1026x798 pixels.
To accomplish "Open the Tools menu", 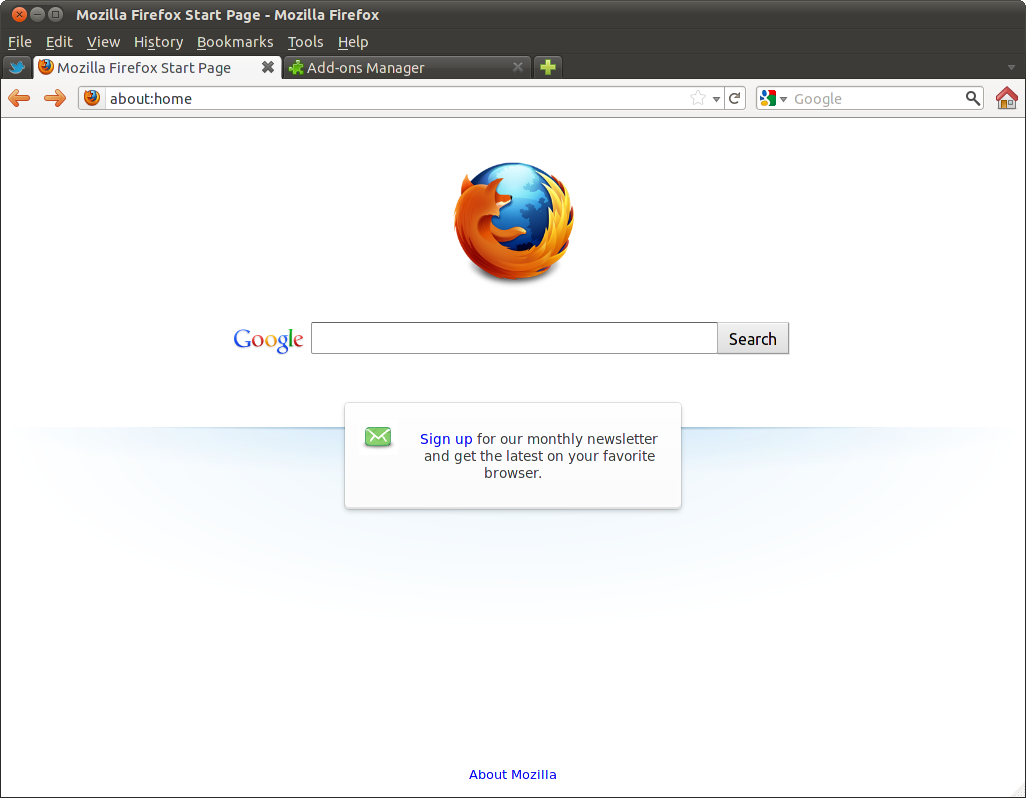I will pos(306,42).
